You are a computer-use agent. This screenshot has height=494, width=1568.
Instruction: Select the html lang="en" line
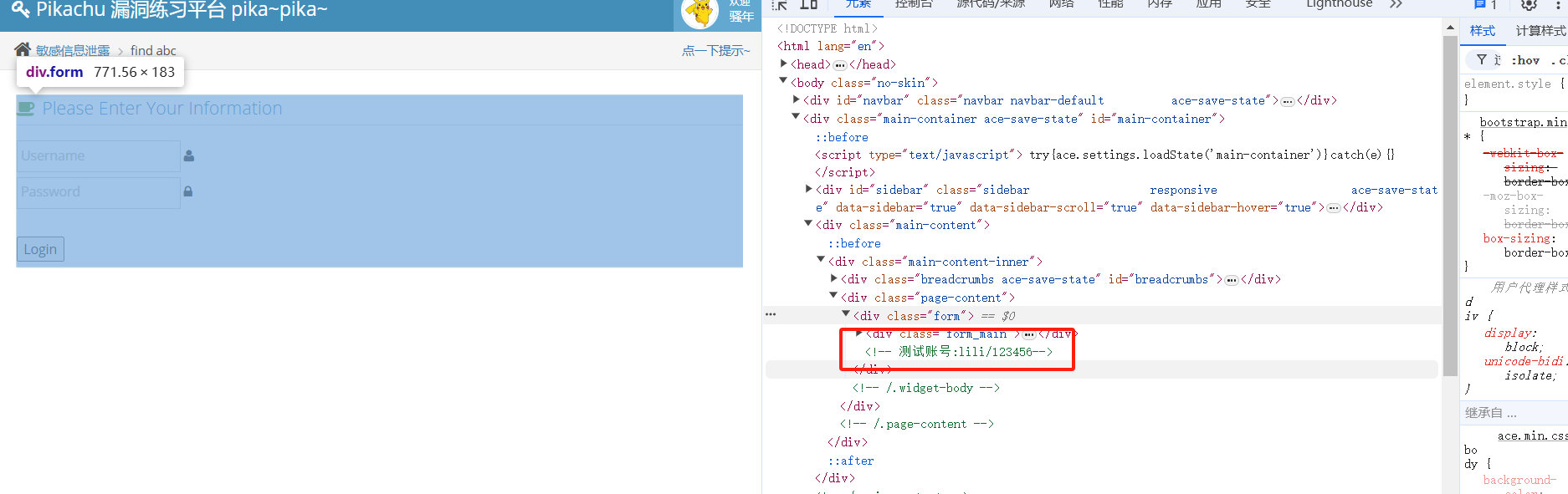[831, 47]
